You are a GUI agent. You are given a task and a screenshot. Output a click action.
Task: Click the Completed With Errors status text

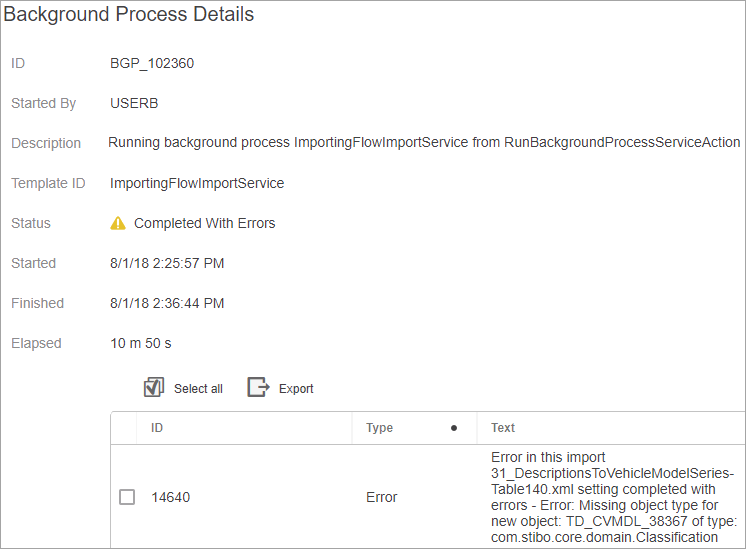pos(204,223)
